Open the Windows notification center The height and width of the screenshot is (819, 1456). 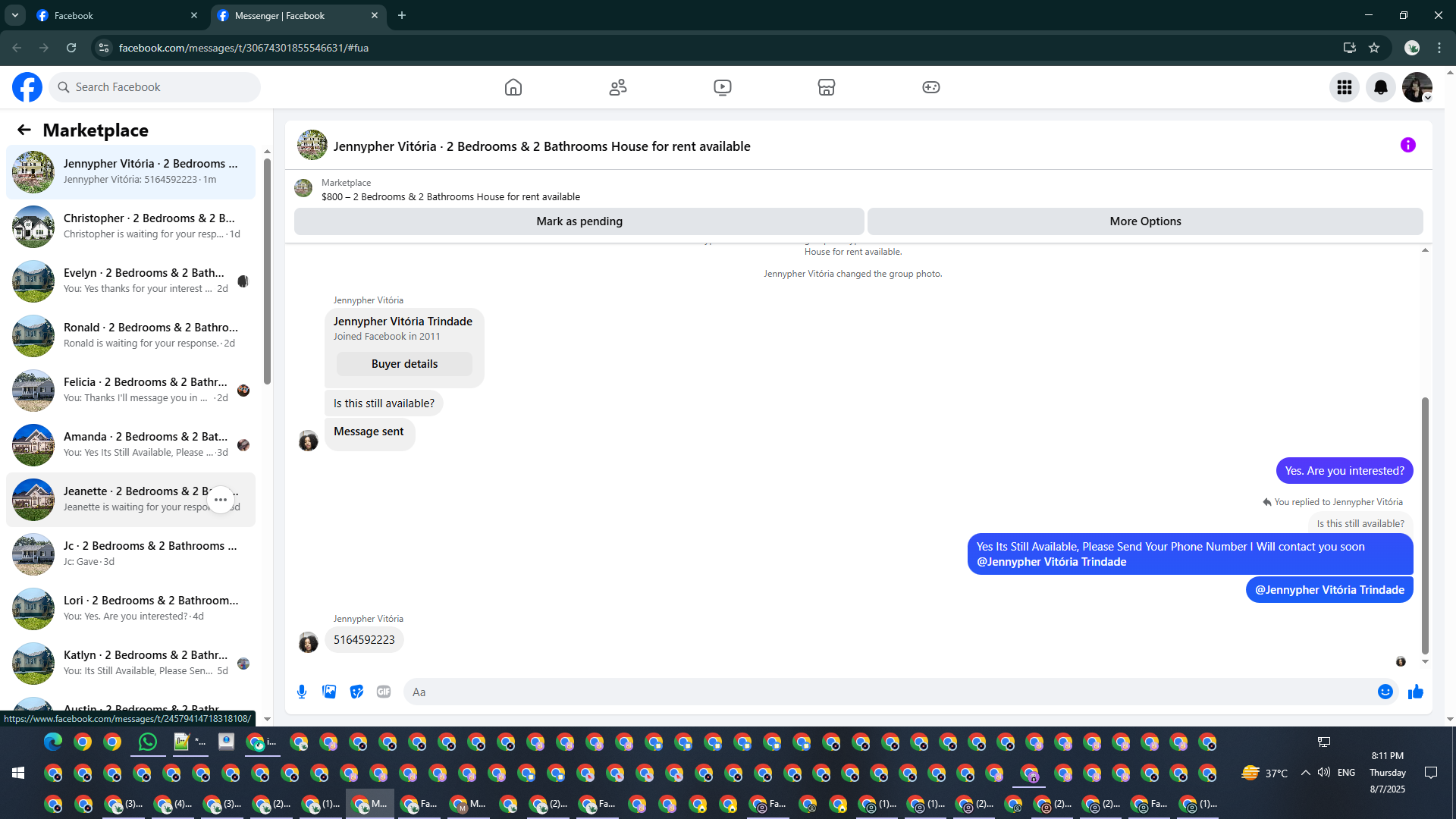[x=1431, y=773]
